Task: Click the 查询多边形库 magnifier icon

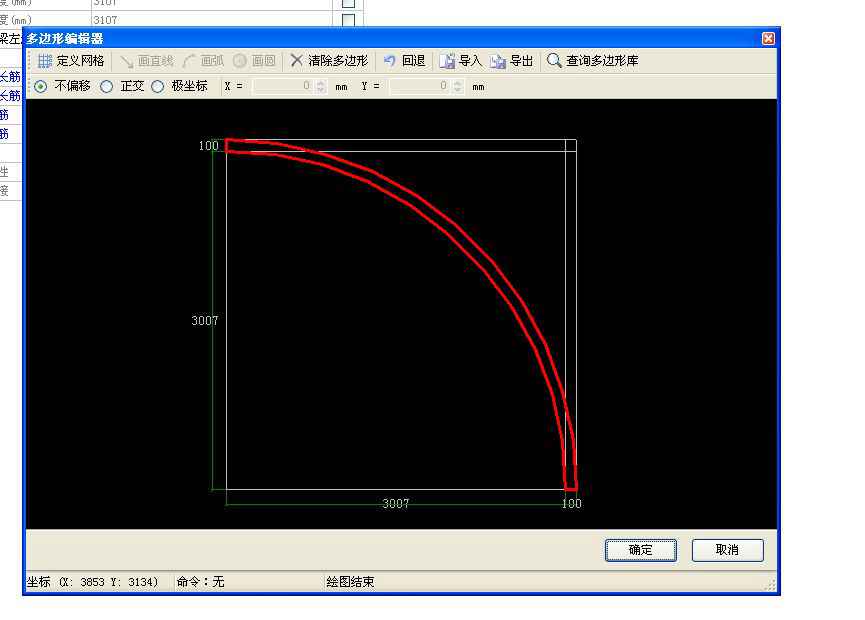Action: pos(554,61)
